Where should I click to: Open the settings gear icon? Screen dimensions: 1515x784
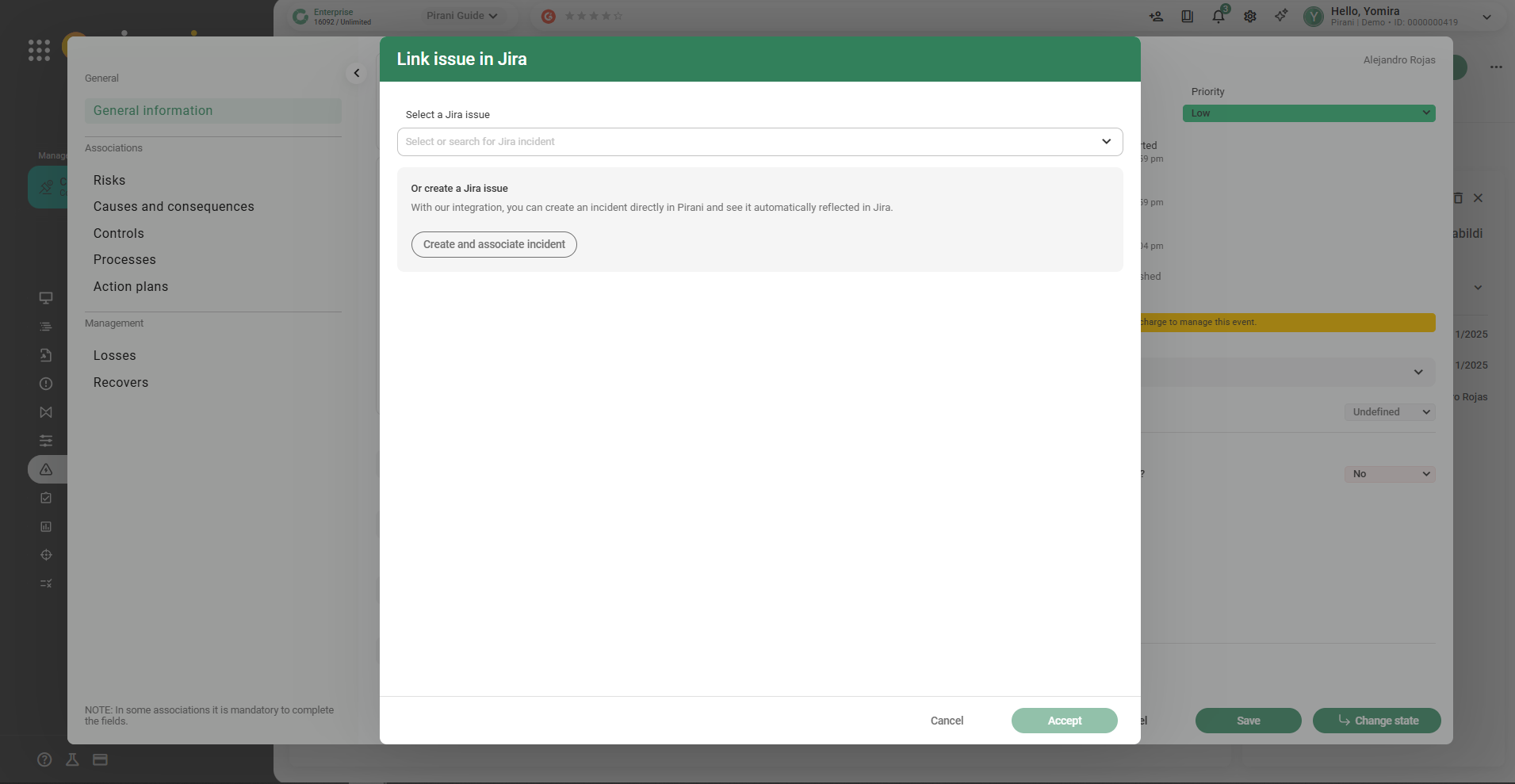(1250, 16)
